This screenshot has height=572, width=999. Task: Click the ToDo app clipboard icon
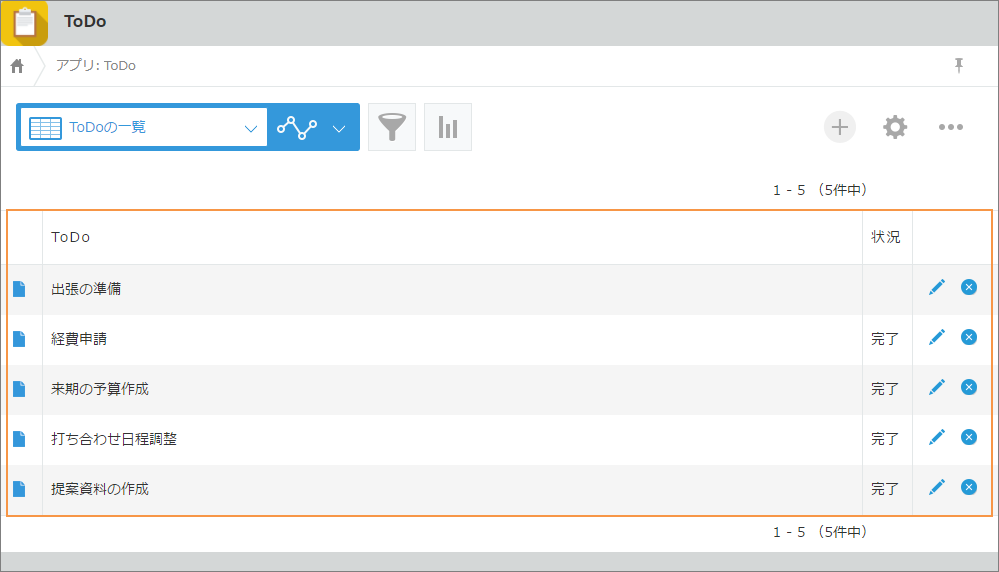click(x=24, y=22)
